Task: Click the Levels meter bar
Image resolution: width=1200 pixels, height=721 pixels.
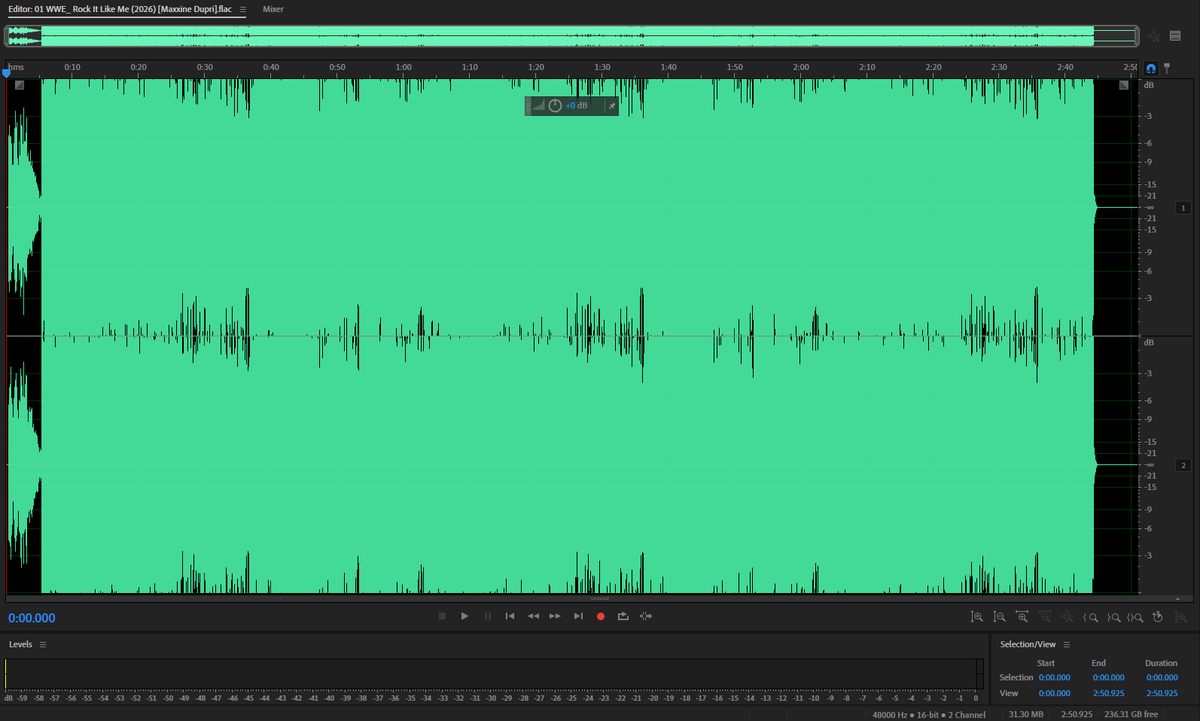Action: 494,674
